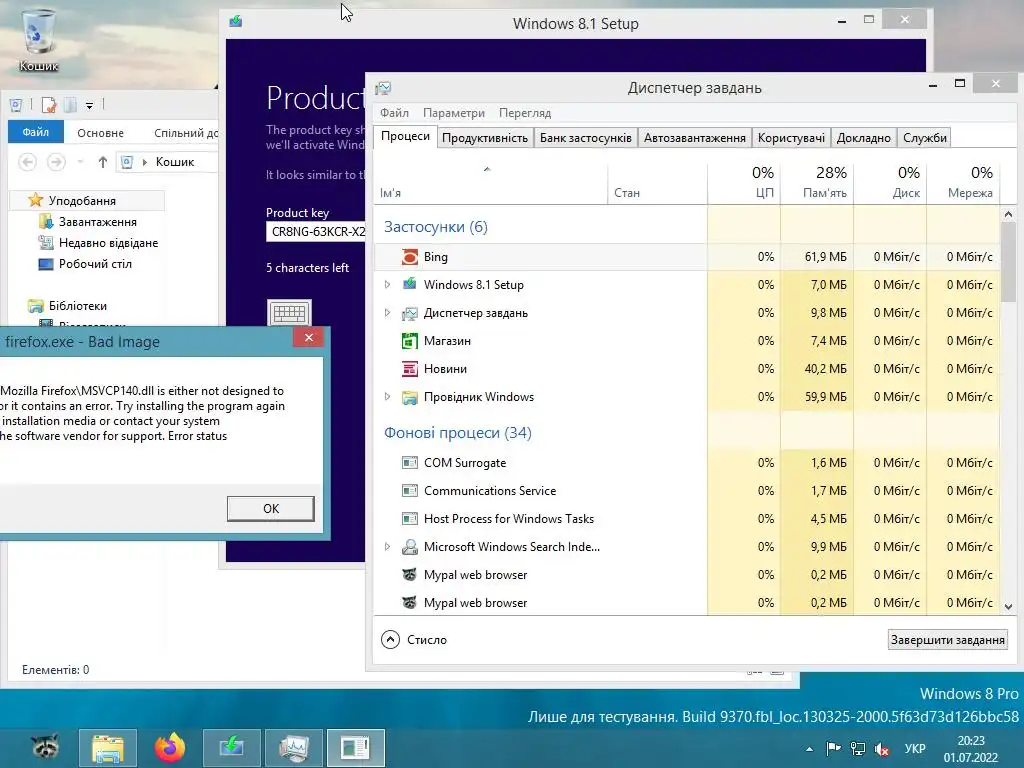The height and width of the screenshot is (768, 1024).
Task: Open the Перегляд menu in Task Manager
Action: pos(525,113)
